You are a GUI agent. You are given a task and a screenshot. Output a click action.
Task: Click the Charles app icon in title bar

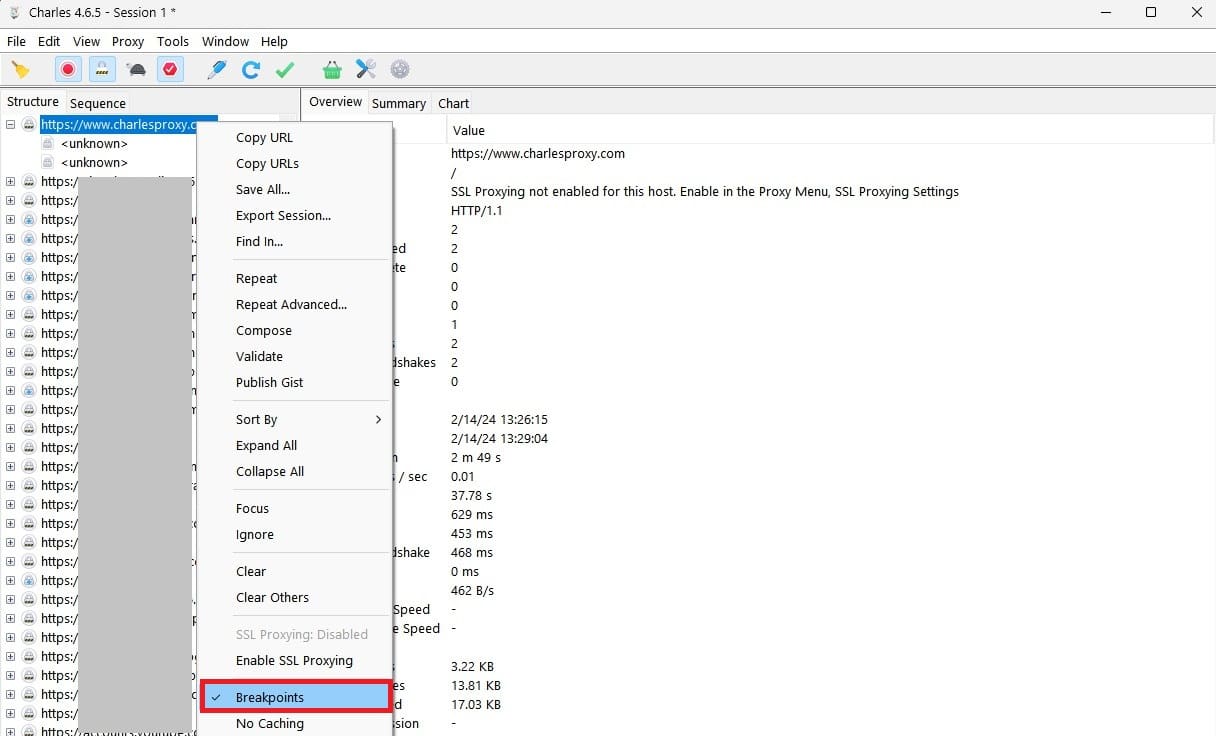point(14,12)
